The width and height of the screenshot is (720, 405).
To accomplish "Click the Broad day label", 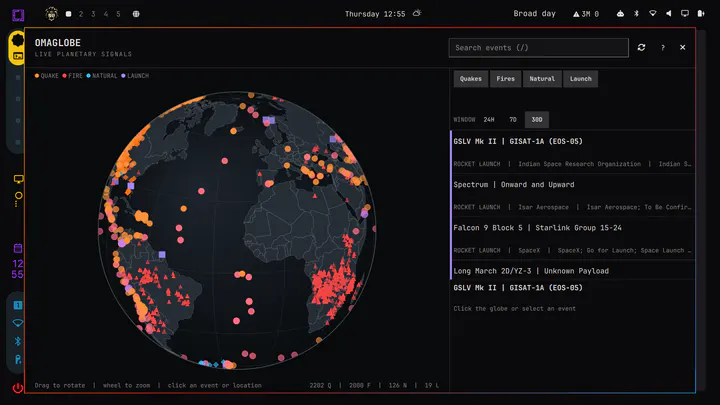I will click(534, 14).
